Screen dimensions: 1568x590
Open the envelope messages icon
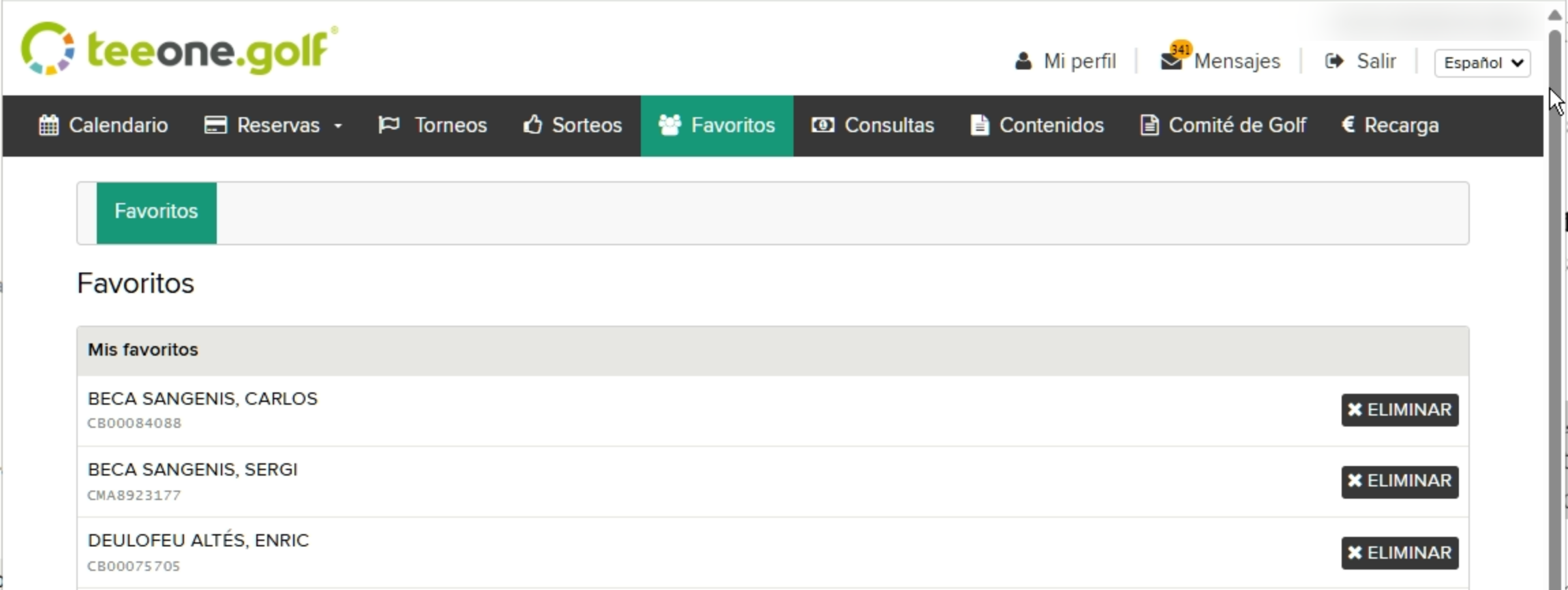[1171, 61]
